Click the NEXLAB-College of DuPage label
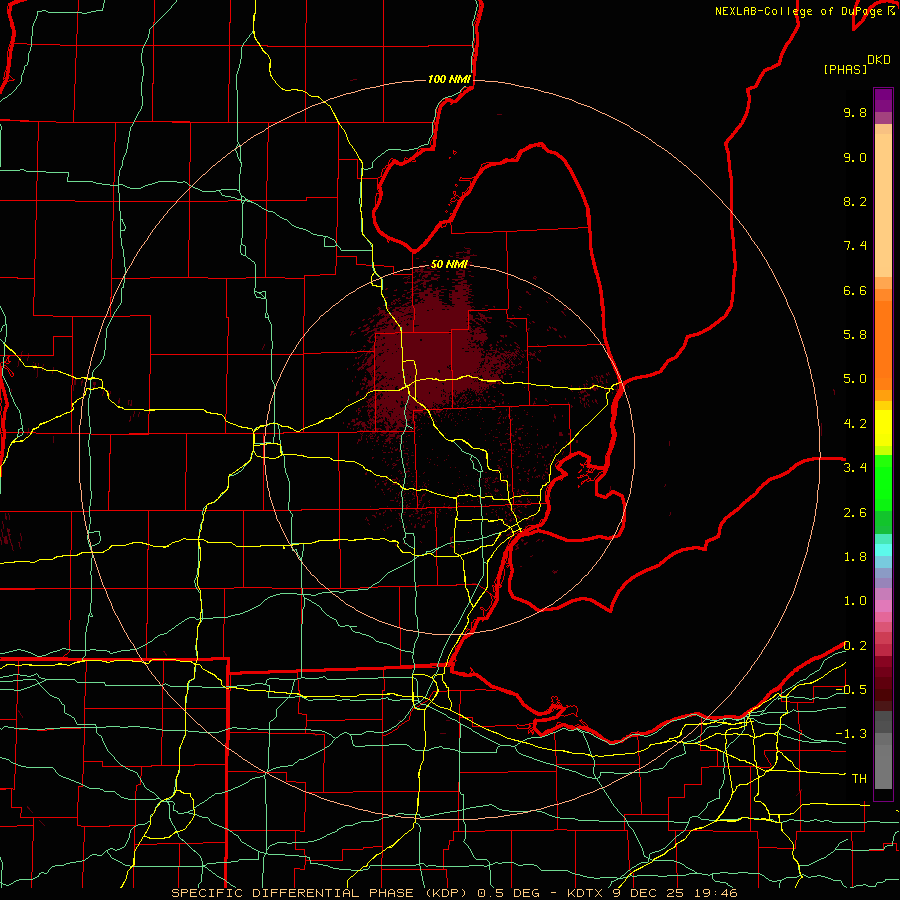 tap(800, 11)
